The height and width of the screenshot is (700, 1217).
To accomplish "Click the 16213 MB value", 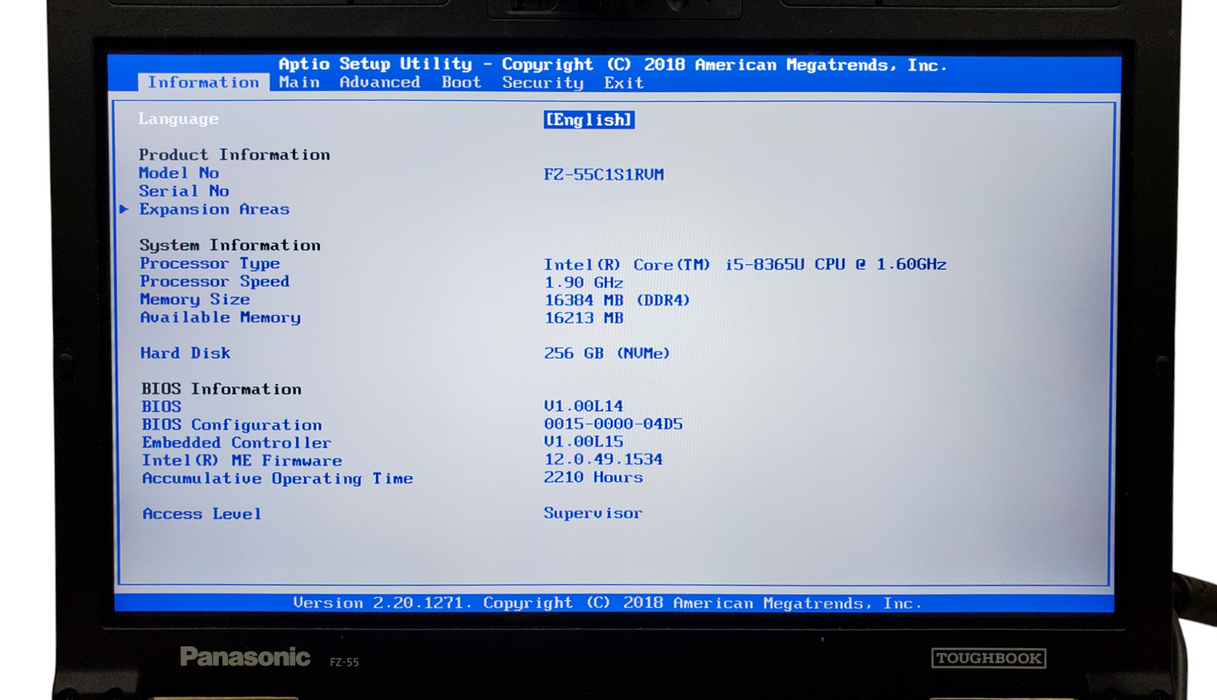I will [584, 318].
